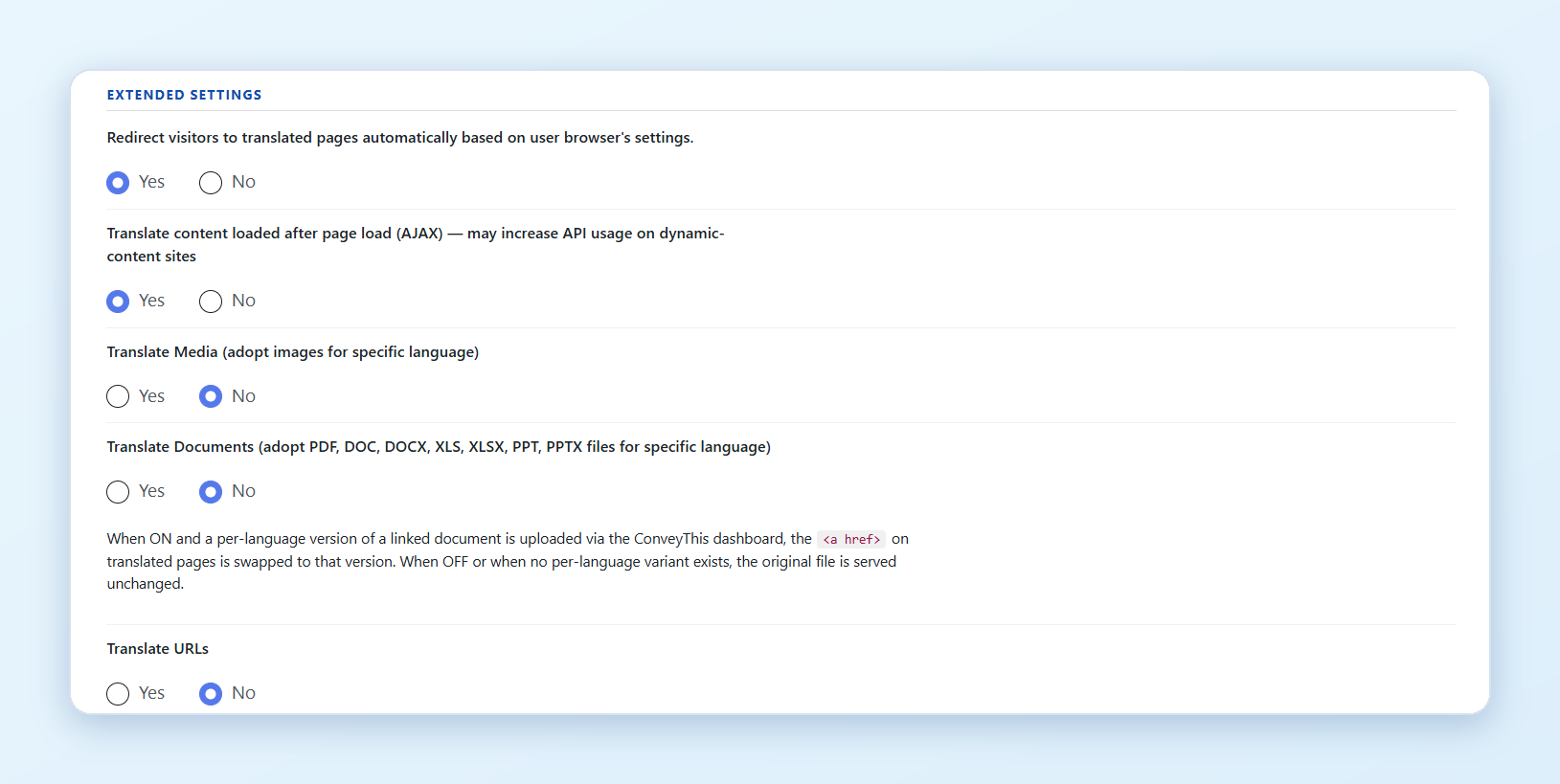This screenshot has width=1560, height=784.
Task: Enable Yes for Translate Media
Action: (x=118, y=396)
